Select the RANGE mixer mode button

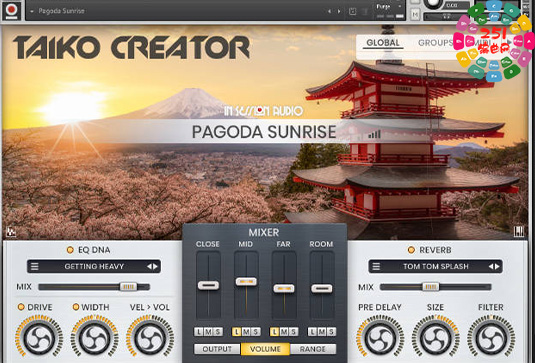point(313,349)
